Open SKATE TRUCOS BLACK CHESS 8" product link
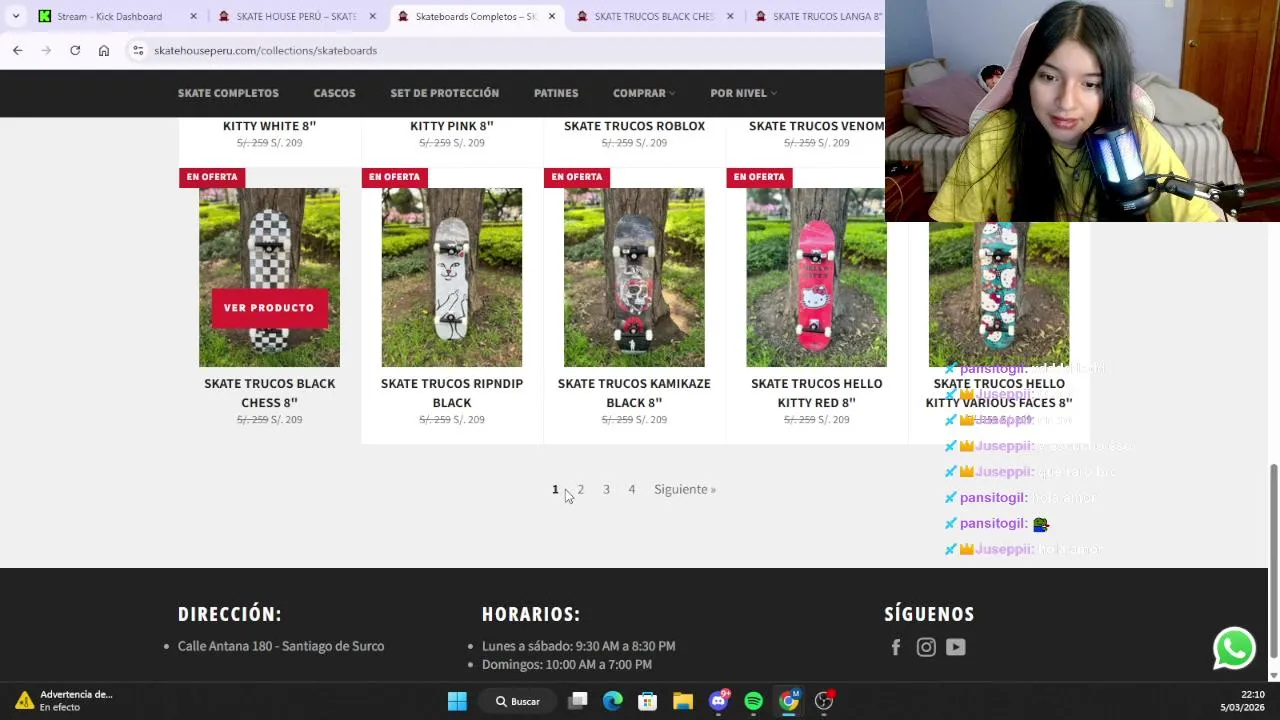 (269, 393)
